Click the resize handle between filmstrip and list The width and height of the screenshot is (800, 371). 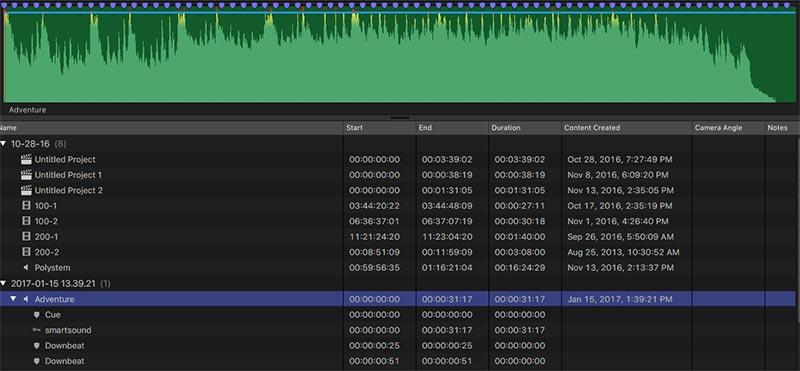(400, 118)
